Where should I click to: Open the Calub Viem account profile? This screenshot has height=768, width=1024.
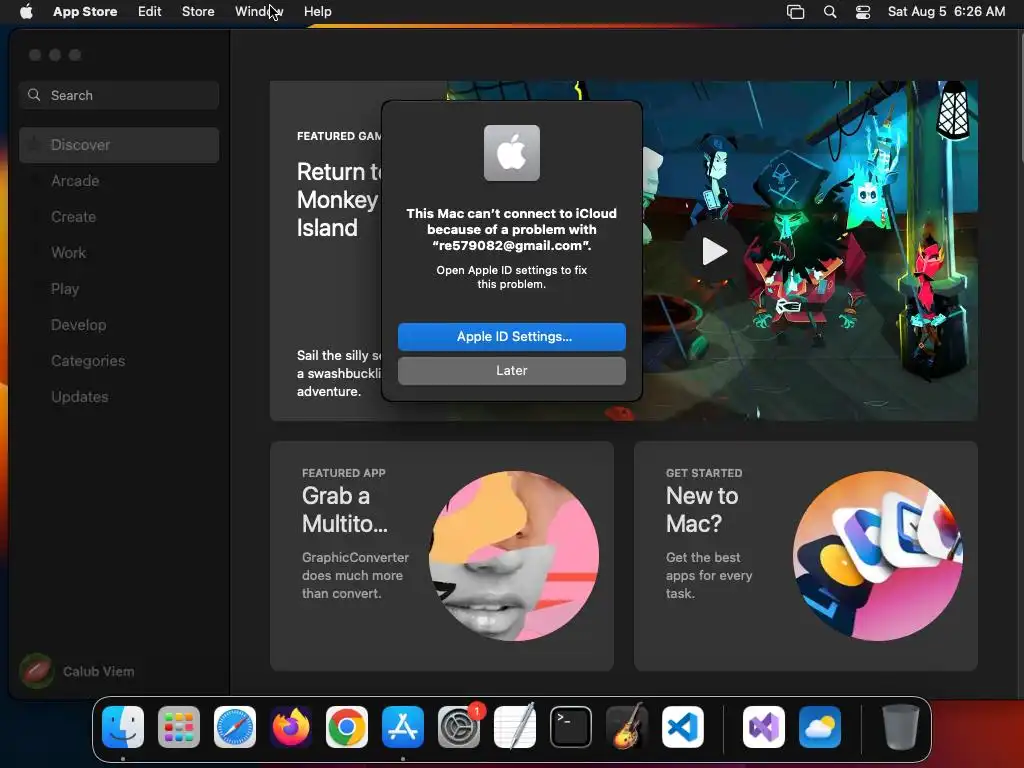click(x=77, y=671)
